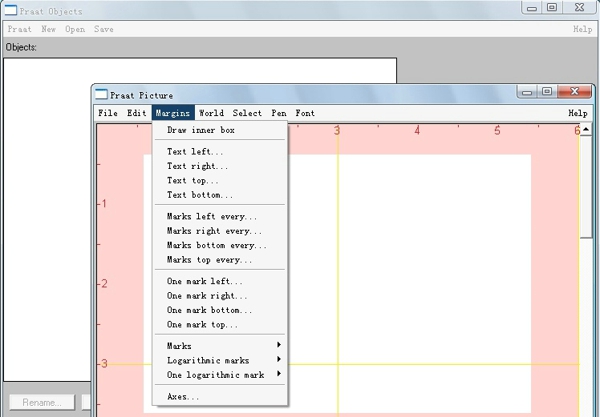This screenshot has width=600, height=417.
Task: Choose Marks bottom every... option
Action: [x=216, y=245]
